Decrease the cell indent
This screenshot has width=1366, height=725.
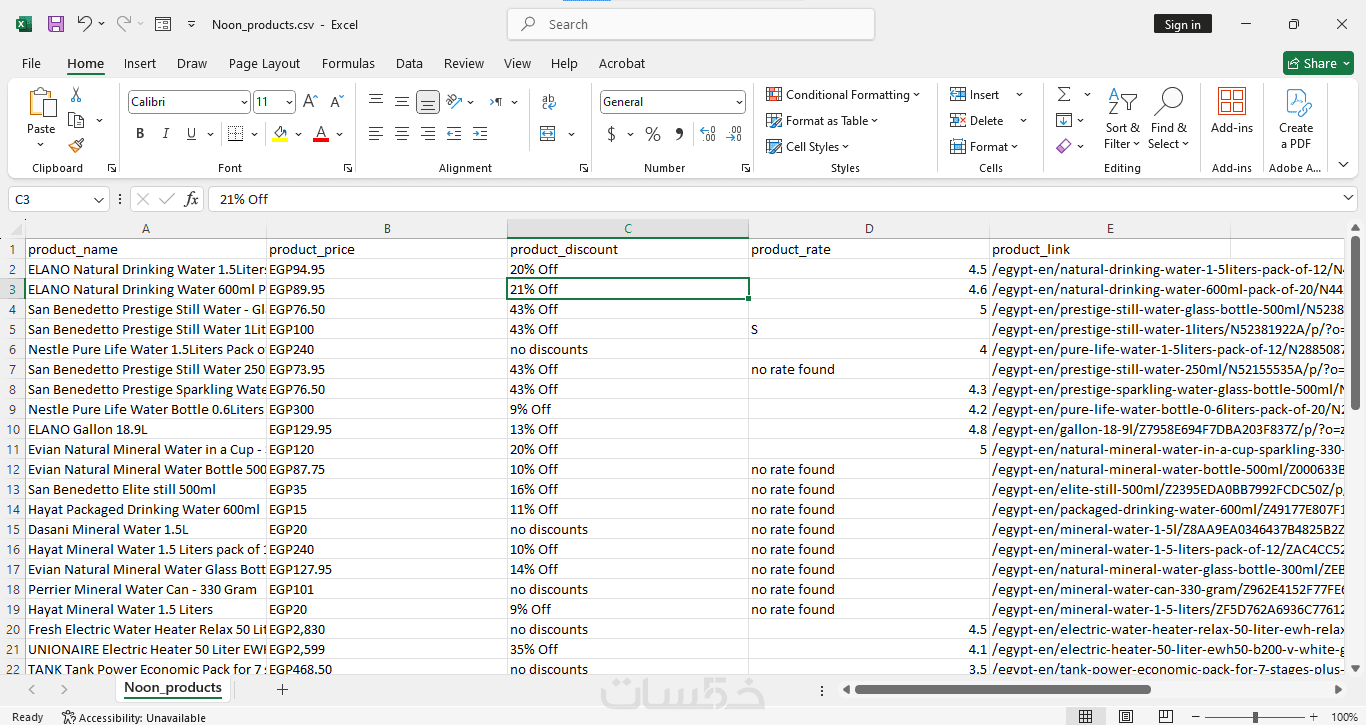[x=455, y=133]
